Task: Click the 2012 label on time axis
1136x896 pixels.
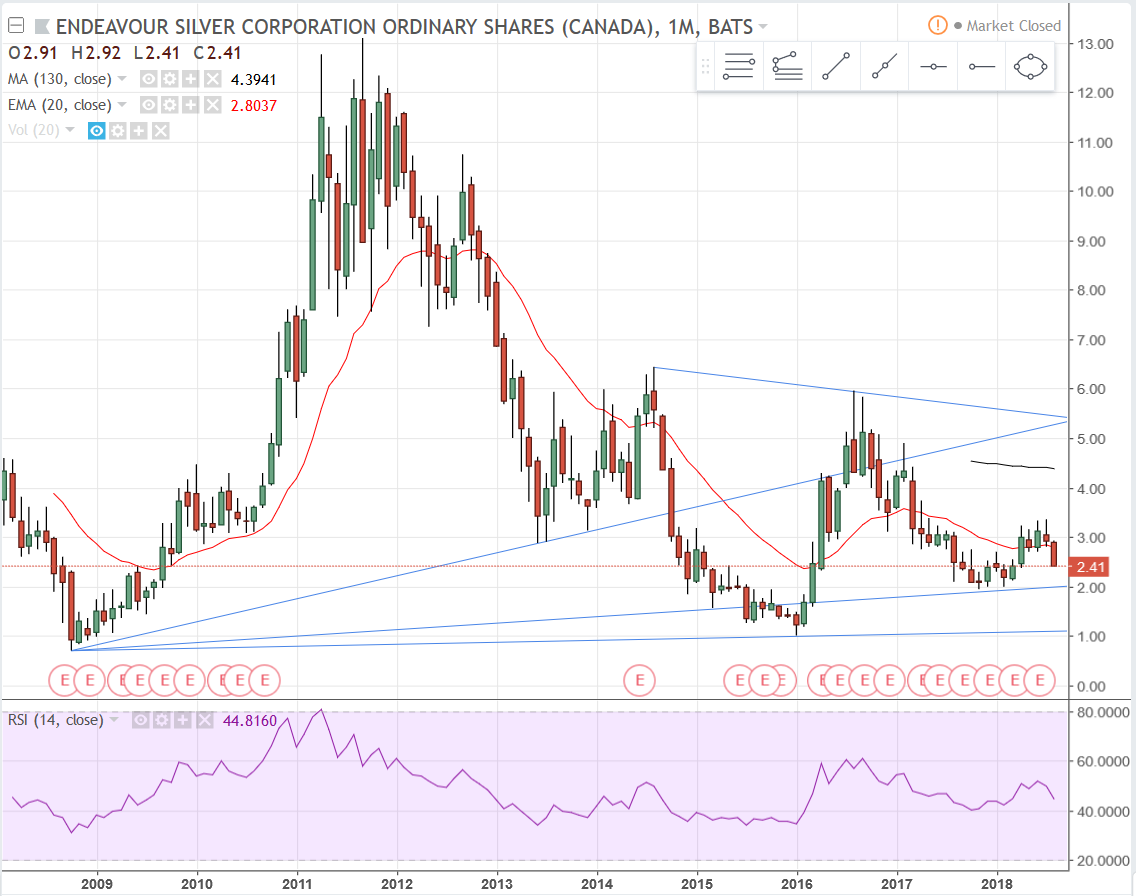Action: coord(397,884)
